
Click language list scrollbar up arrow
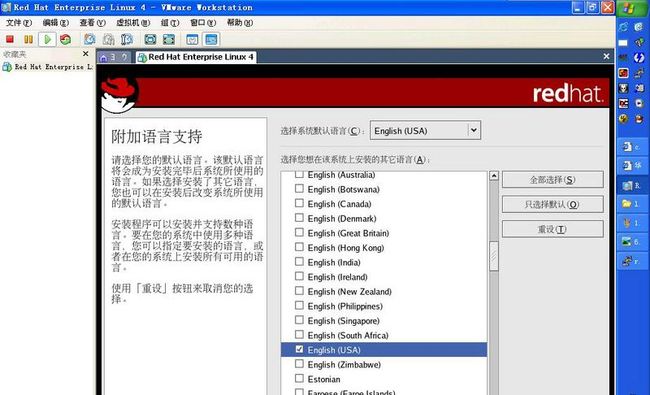tap(493, 176)
